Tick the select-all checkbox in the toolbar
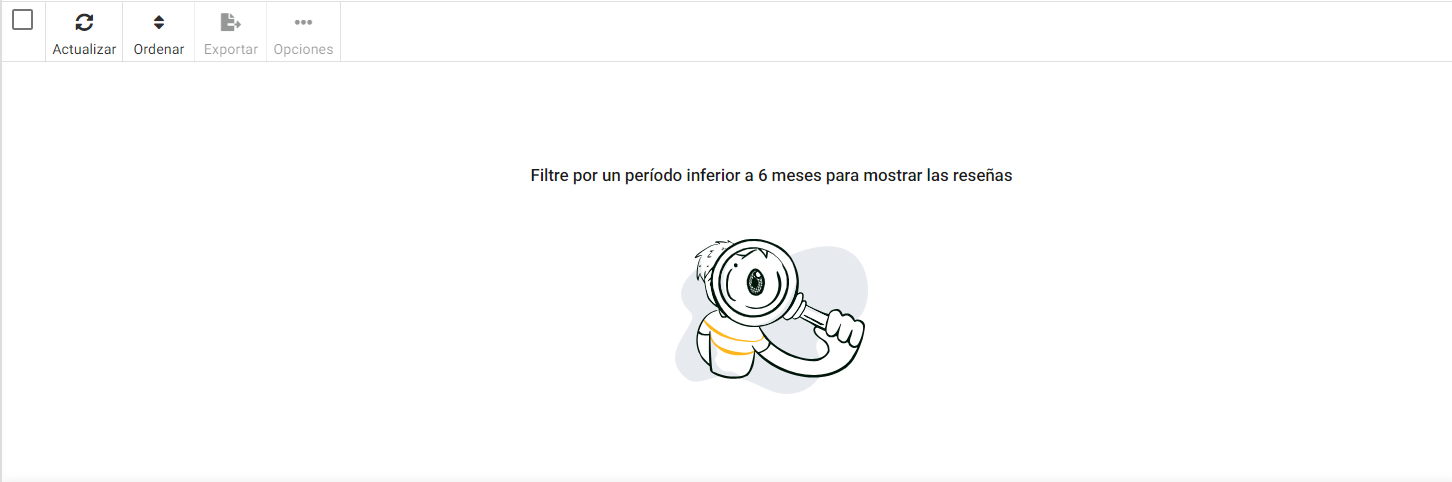 22,20
